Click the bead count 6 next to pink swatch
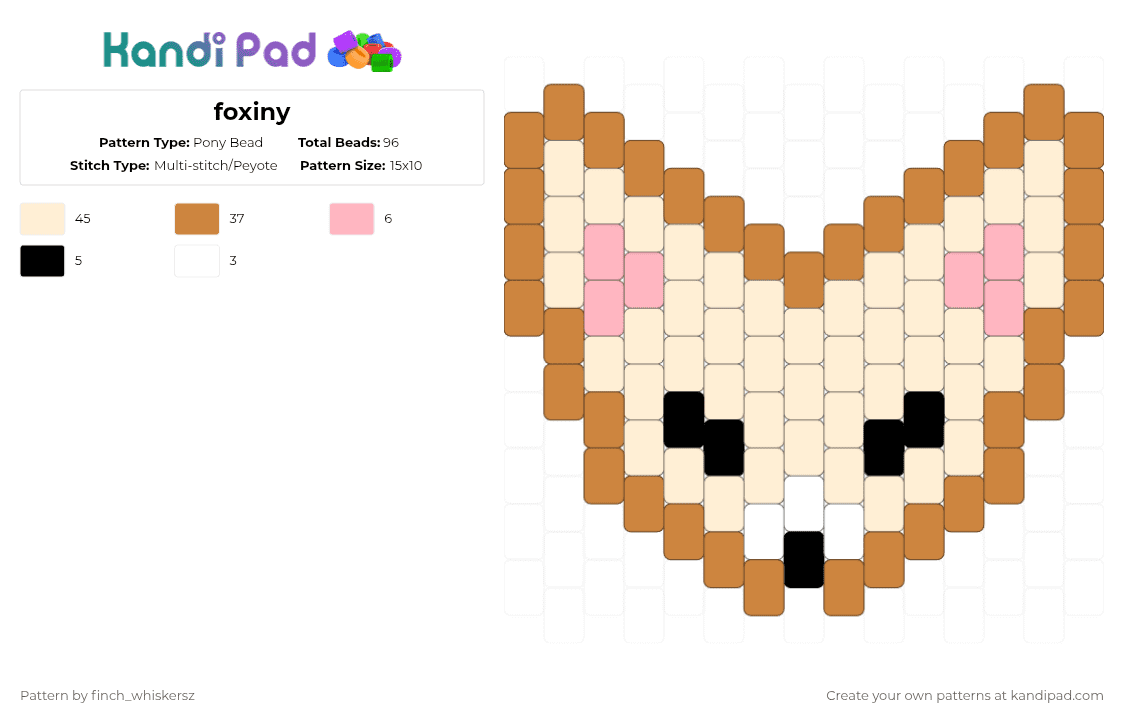Screen dimensions: 1124x720 388,219
